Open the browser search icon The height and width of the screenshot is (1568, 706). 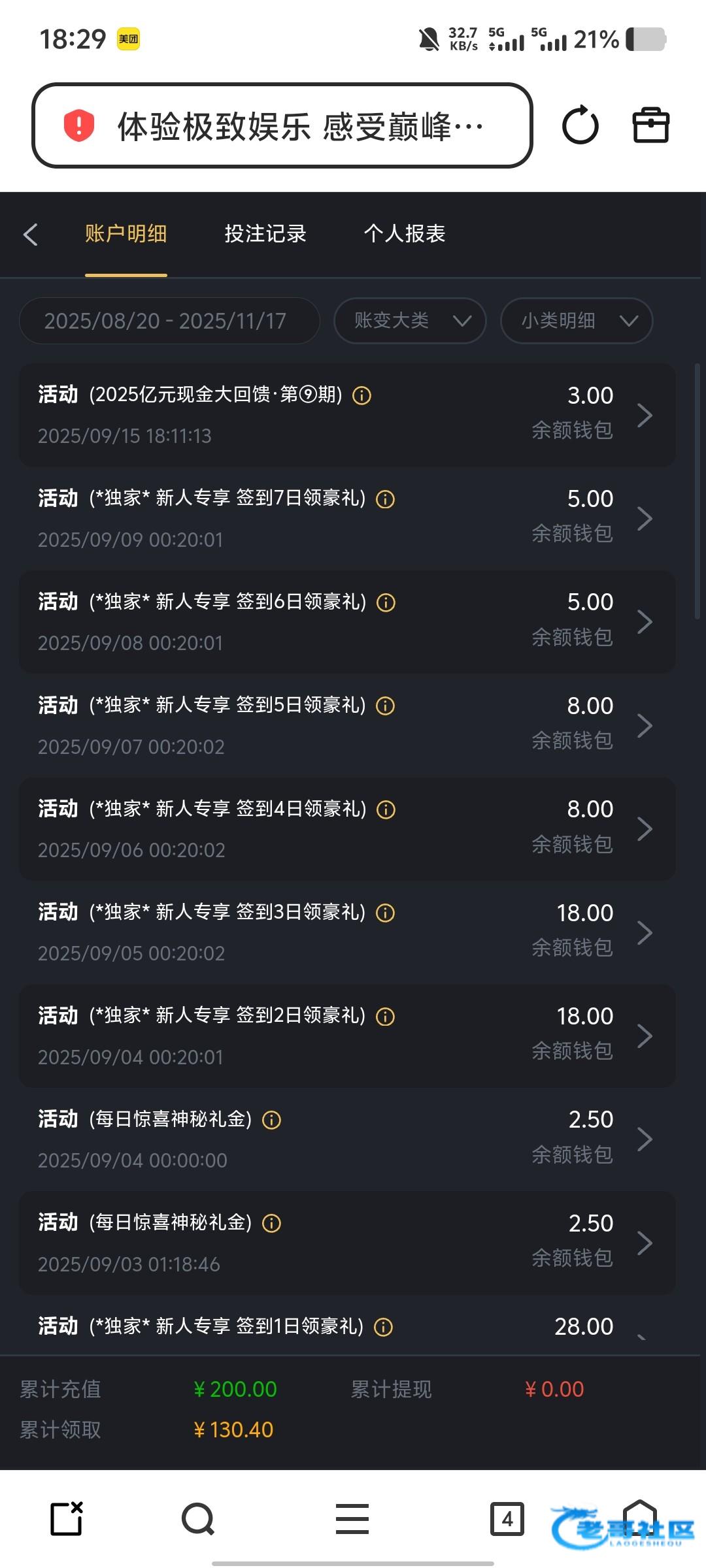pyautogui.click(x=197, y=1519)
